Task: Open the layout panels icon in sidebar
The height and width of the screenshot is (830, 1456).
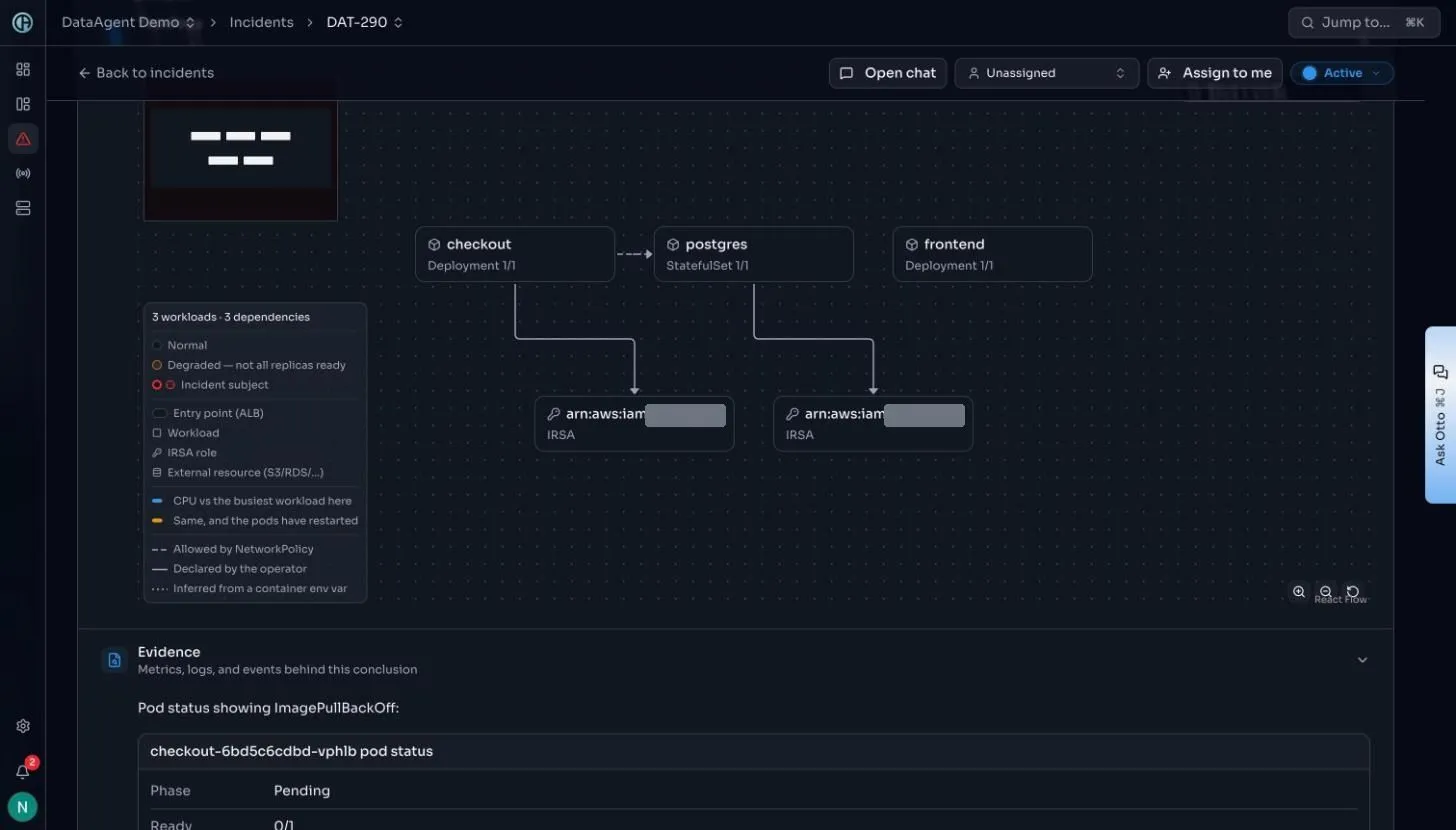Action: click(x=23, y=104)
